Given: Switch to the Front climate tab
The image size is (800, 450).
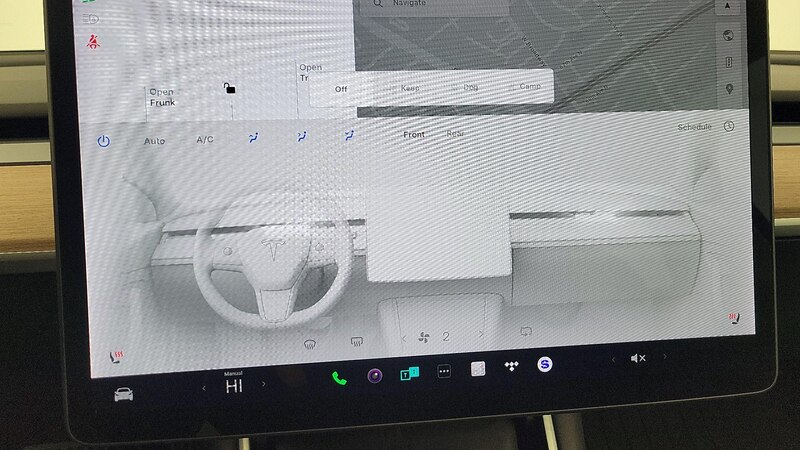Looking at the screenshot, I should coord(414,134).
